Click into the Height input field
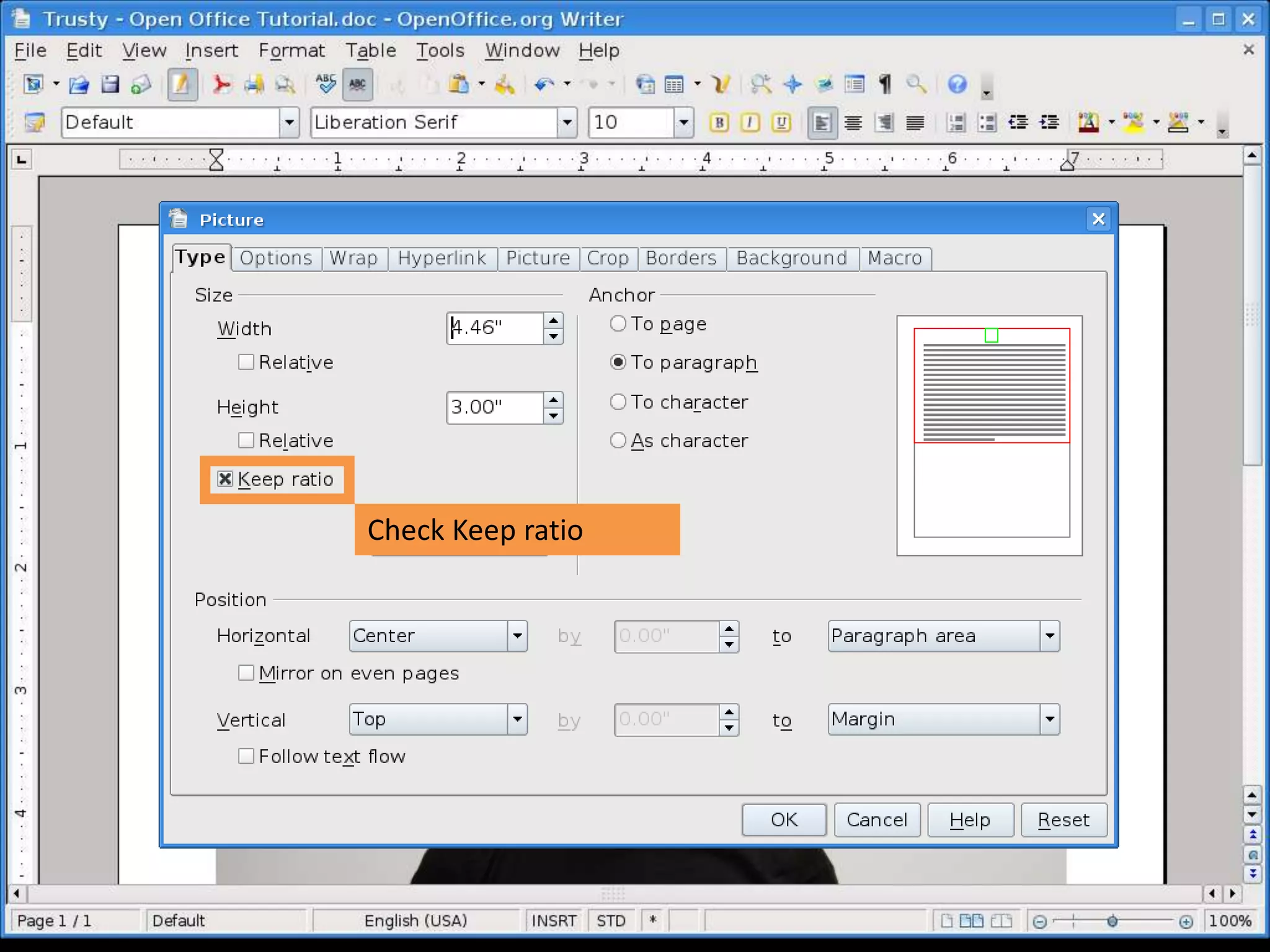The height and width of the screenshot is (952, 1270). click(494, 407)
